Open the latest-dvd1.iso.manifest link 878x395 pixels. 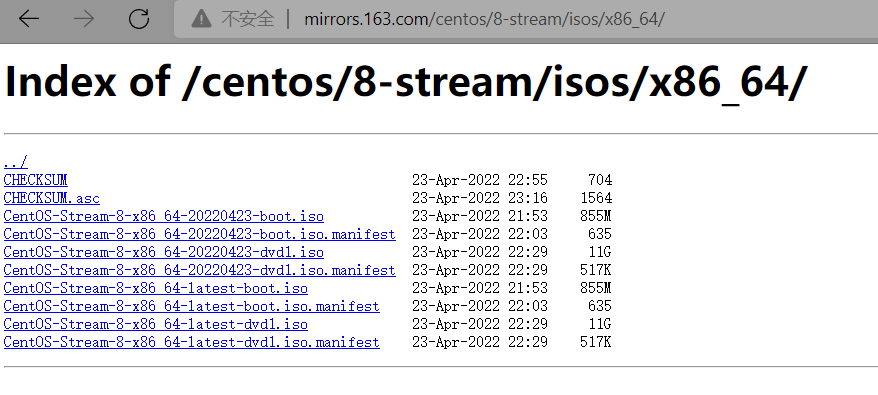(192, 342)
